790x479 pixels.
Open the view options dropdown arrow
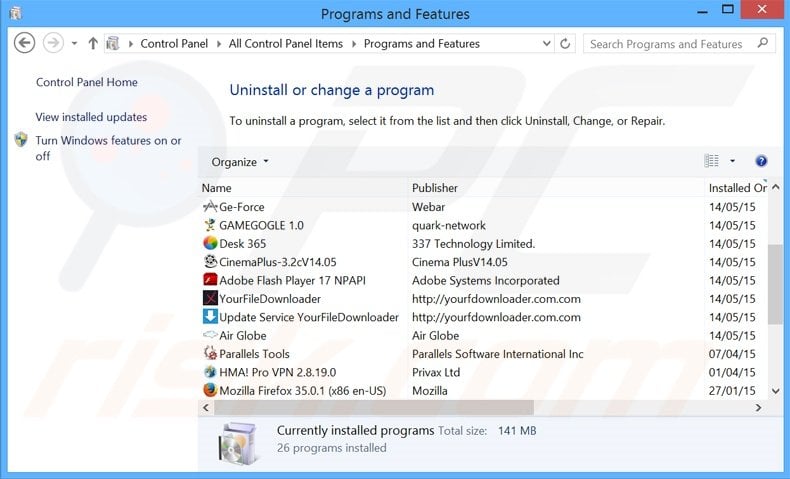click(732, 161)
